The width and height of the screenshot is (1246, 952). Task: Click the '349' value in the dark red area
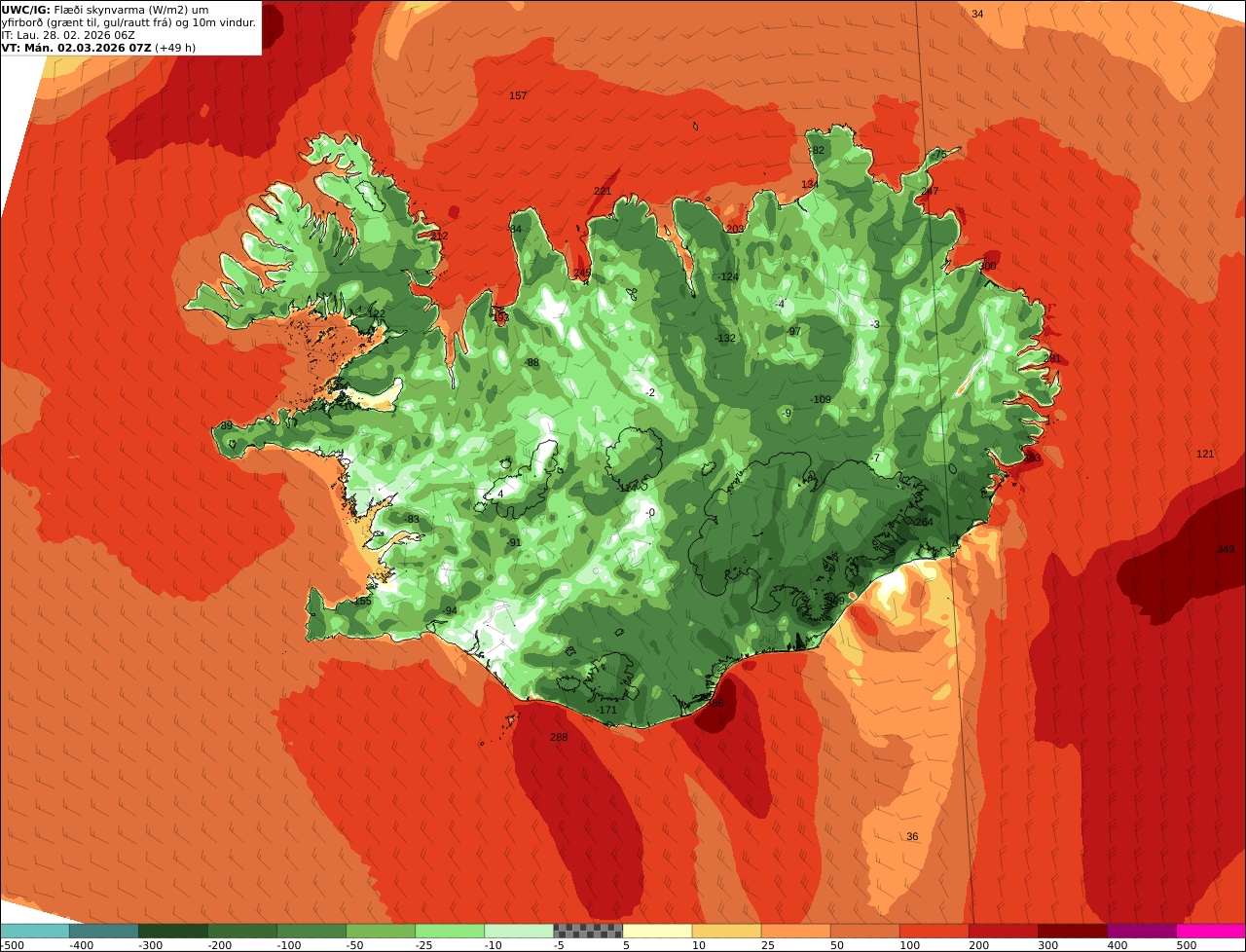click(1226, 549)
